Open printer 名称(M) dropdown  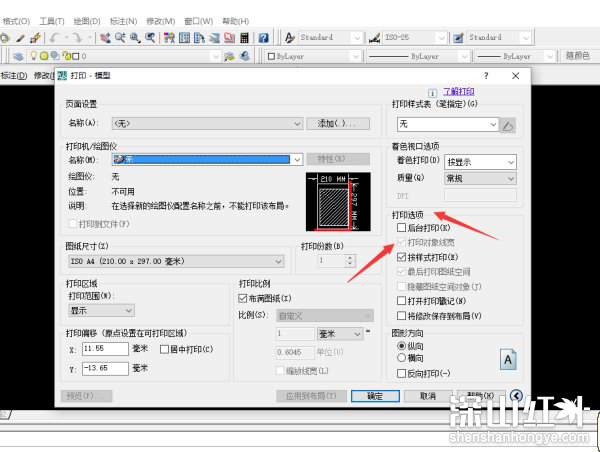(x=207, y=159)
